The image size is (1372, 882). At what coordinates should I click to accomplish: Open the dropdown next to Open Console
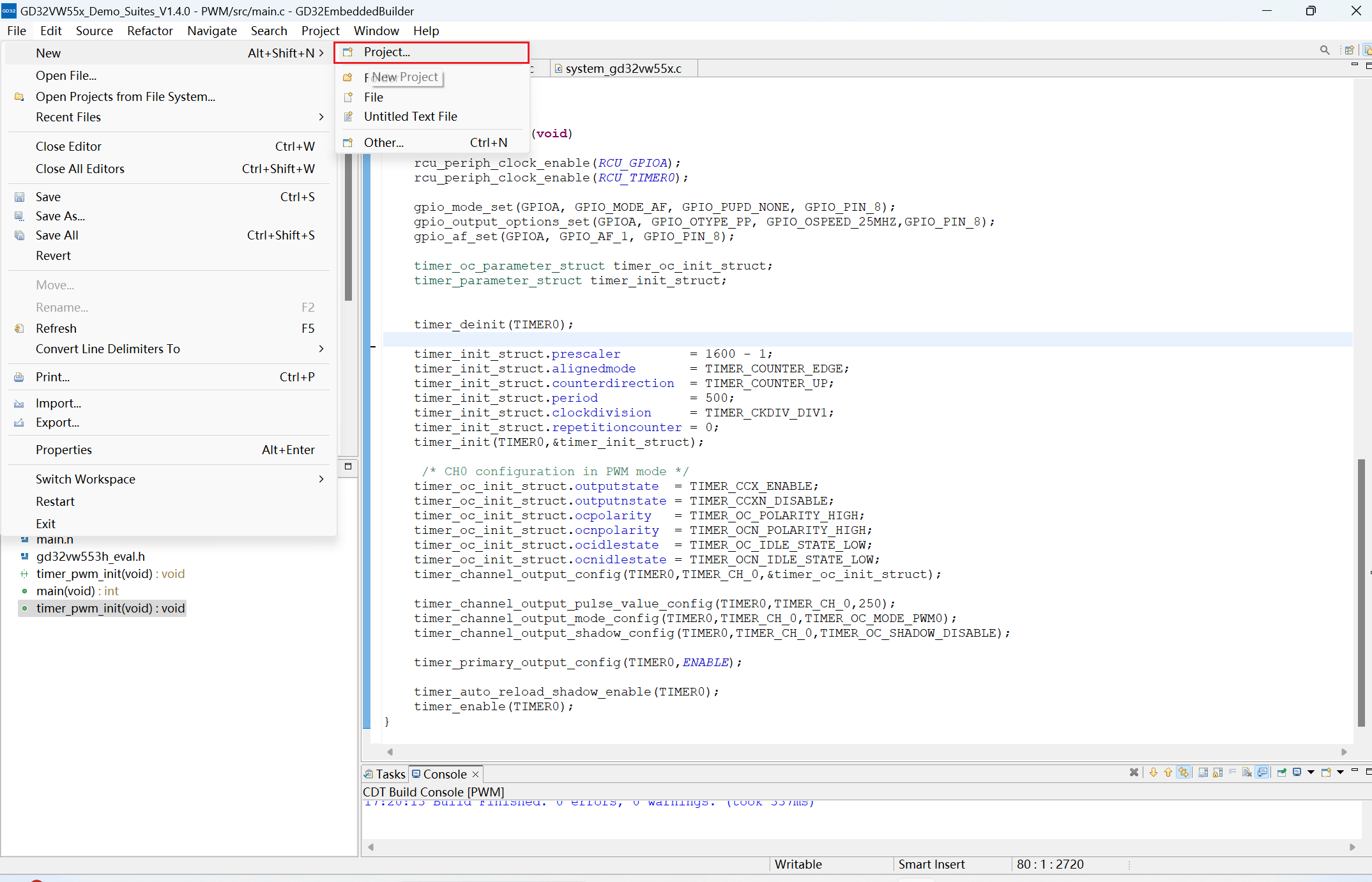[1341, 772]
